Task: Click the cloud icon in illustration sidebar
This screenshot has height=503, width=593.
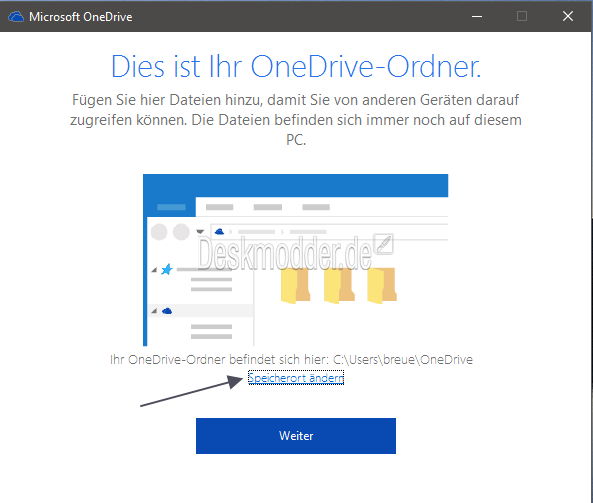Action: click(167, 311)
